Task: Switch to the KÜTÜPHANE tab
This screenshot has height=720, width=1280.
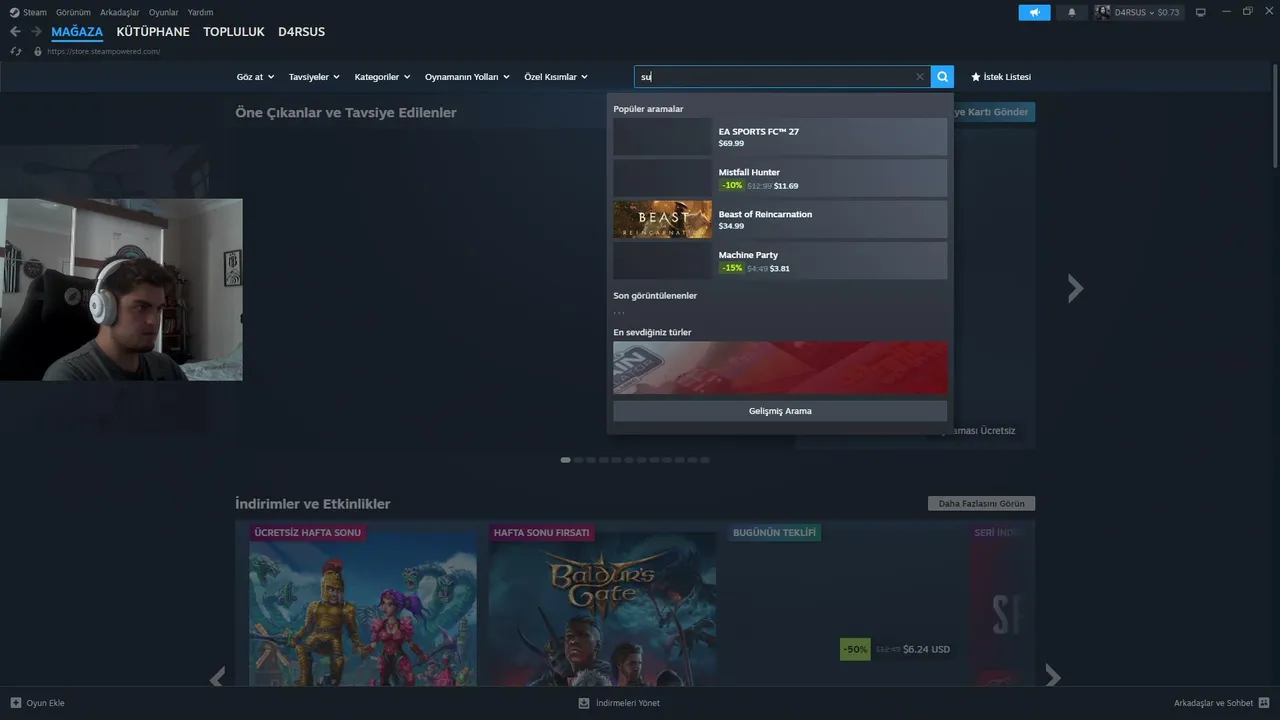Action: 153,32
